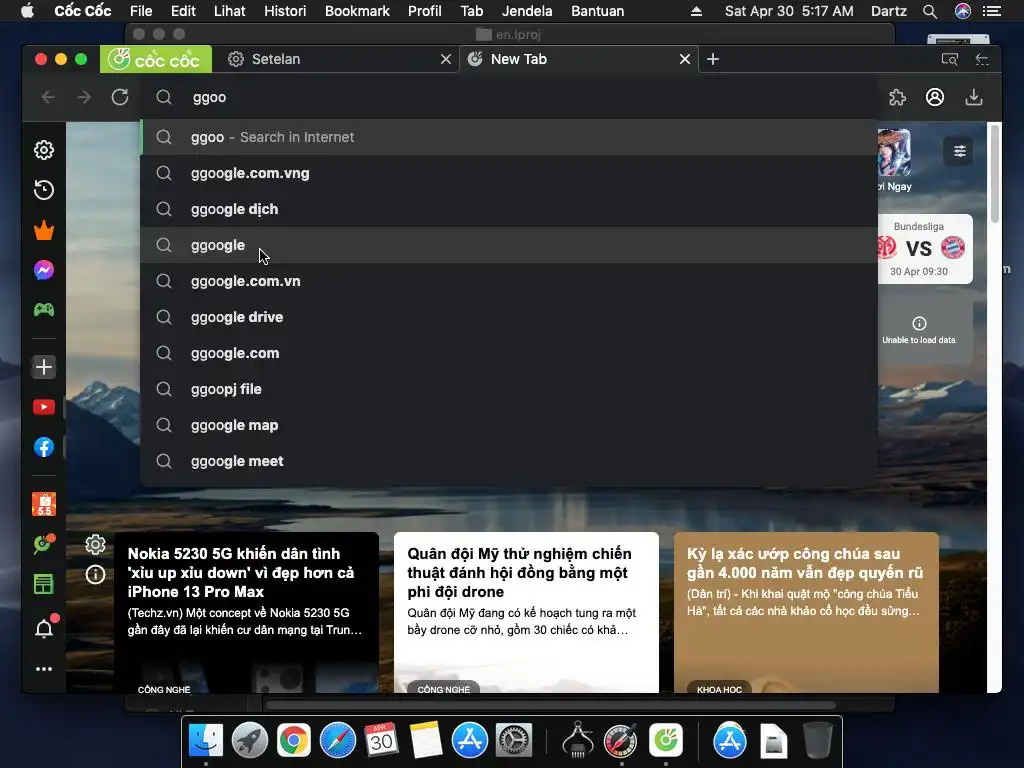The height and width of the screenshot is (768, 1024).
Task: Open the Kỳ lạ xác ướp news article
Action: 807,613
